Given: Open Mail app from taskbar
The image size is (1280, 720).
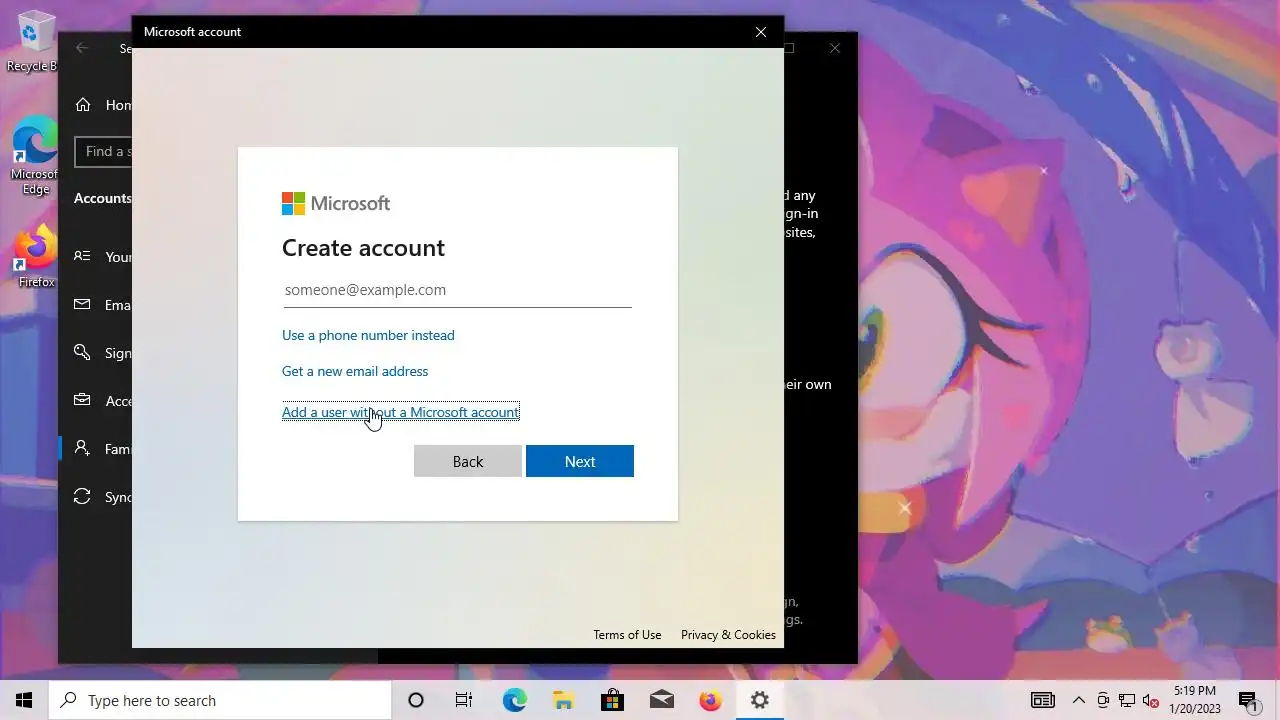Looking at the screenshot, I should point(661,700).
